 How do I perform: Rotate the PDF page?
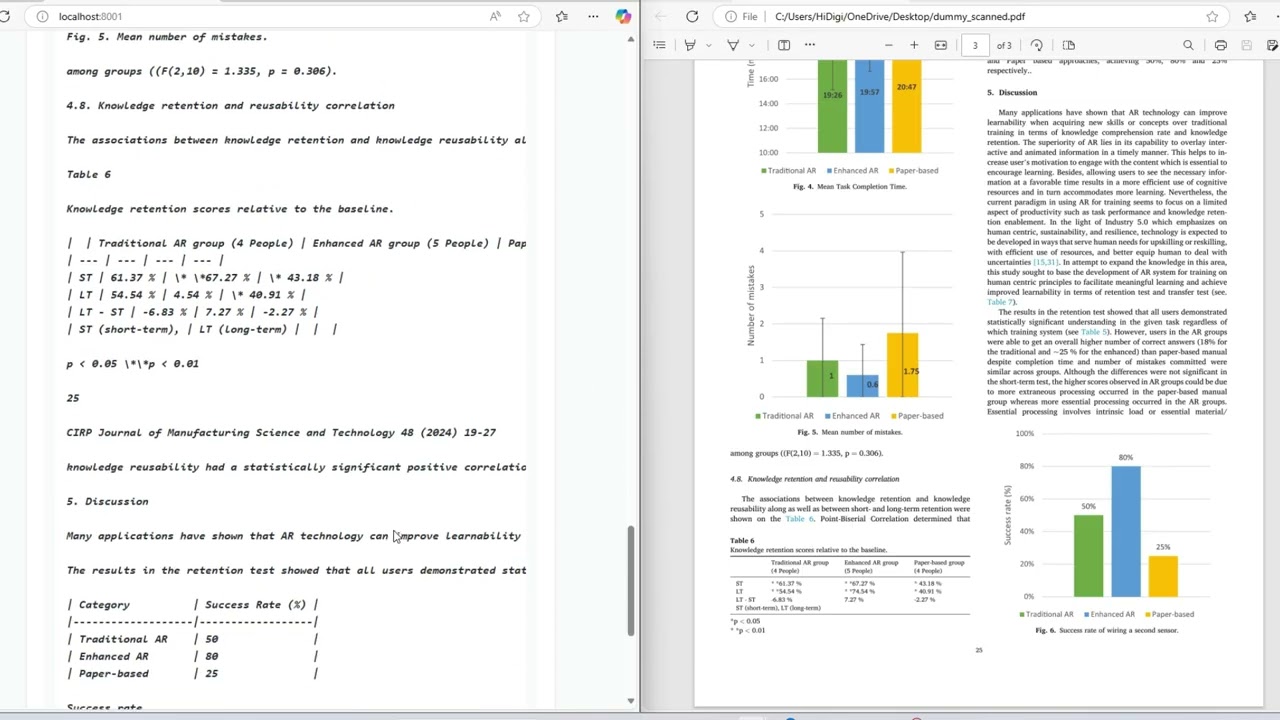pyautogui.click(x=1037, y=45)
